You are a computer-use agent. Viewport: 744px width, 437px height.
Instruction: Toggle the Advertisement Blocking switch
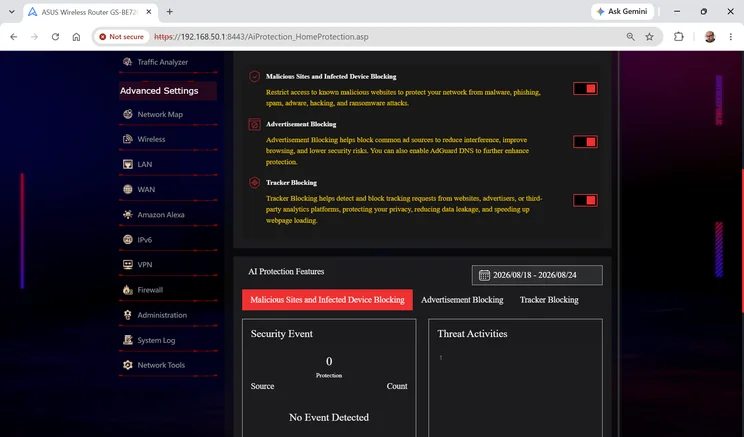click(585, 142)
